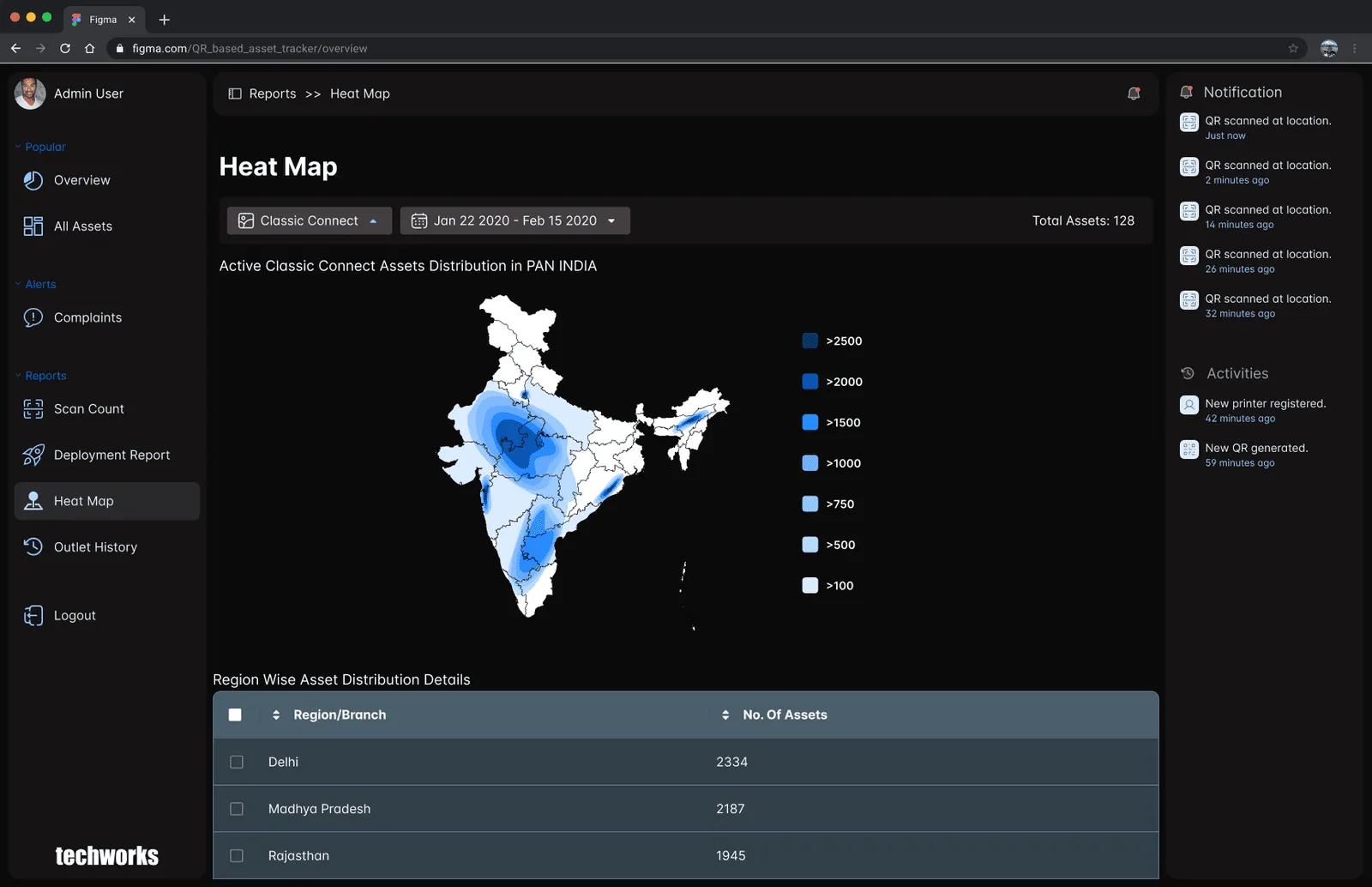This screenshot has width=1372, height=887.
Task: Click QR icon of 'Just now' notification
Action: point(1188,122)
